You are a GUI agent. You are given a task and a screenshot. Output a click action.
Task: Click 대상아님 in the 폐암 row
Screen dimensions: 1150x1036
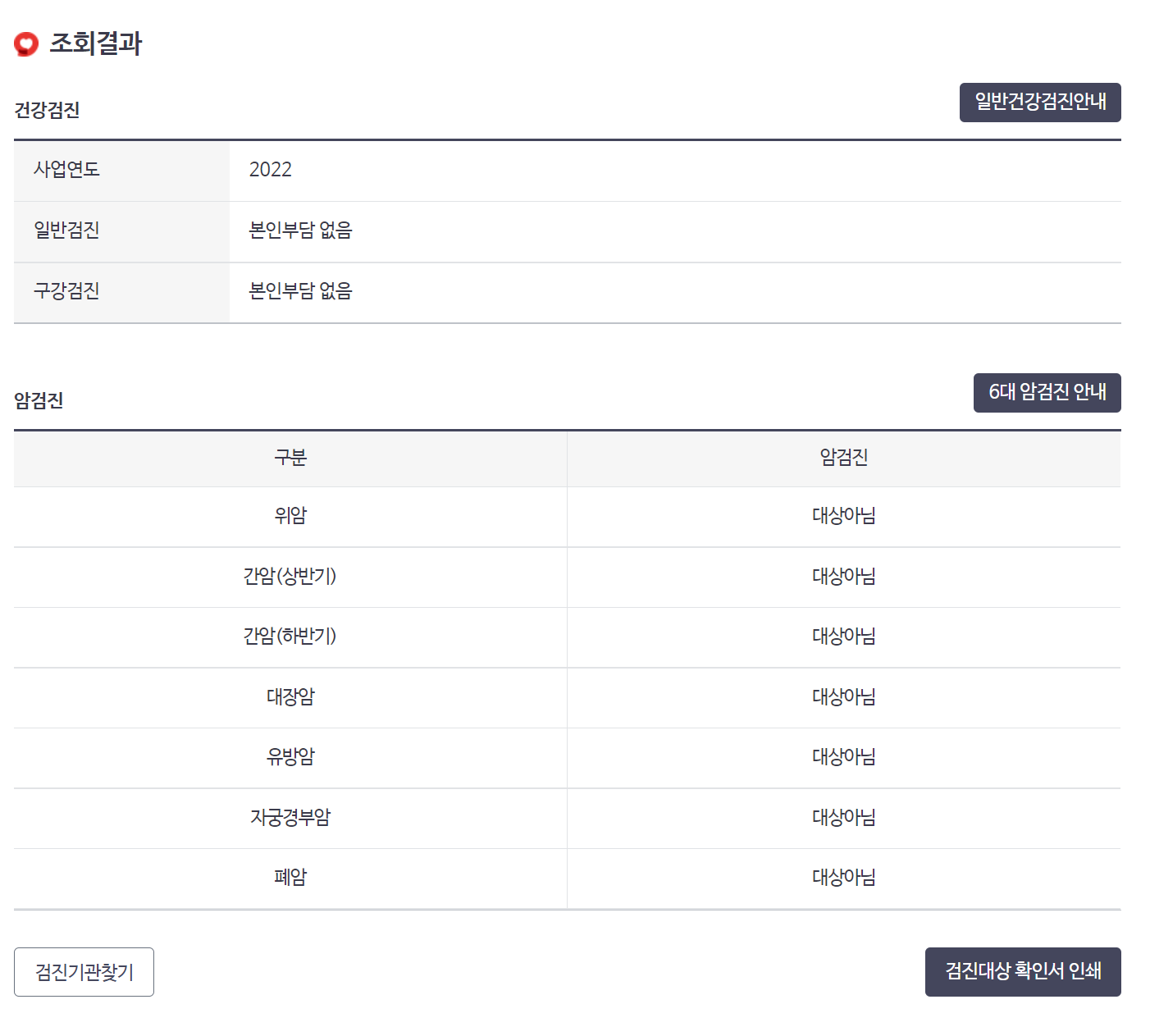tap(844, 877)
